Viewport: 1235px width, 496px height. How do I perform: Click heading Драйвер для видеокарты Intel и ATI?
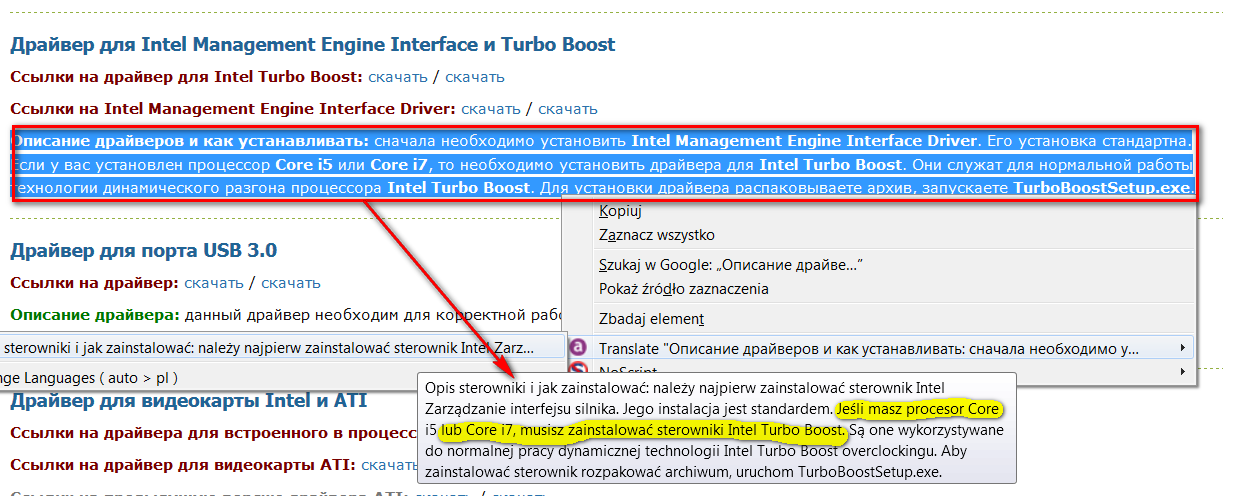188,401
